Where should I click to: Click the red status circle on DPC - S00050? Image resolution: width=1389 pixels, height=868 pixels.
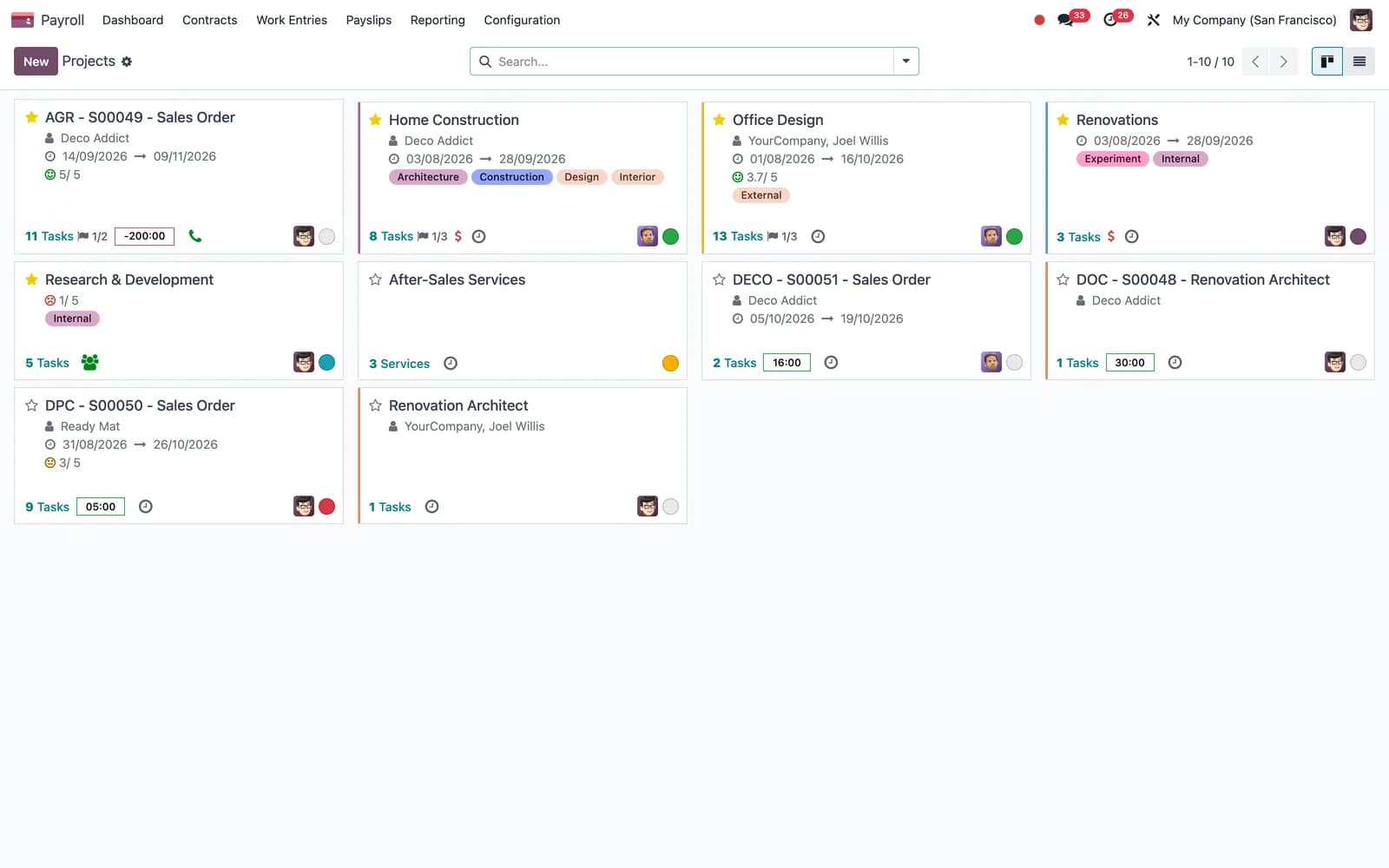pyautogui.click(x=326, y=506)
